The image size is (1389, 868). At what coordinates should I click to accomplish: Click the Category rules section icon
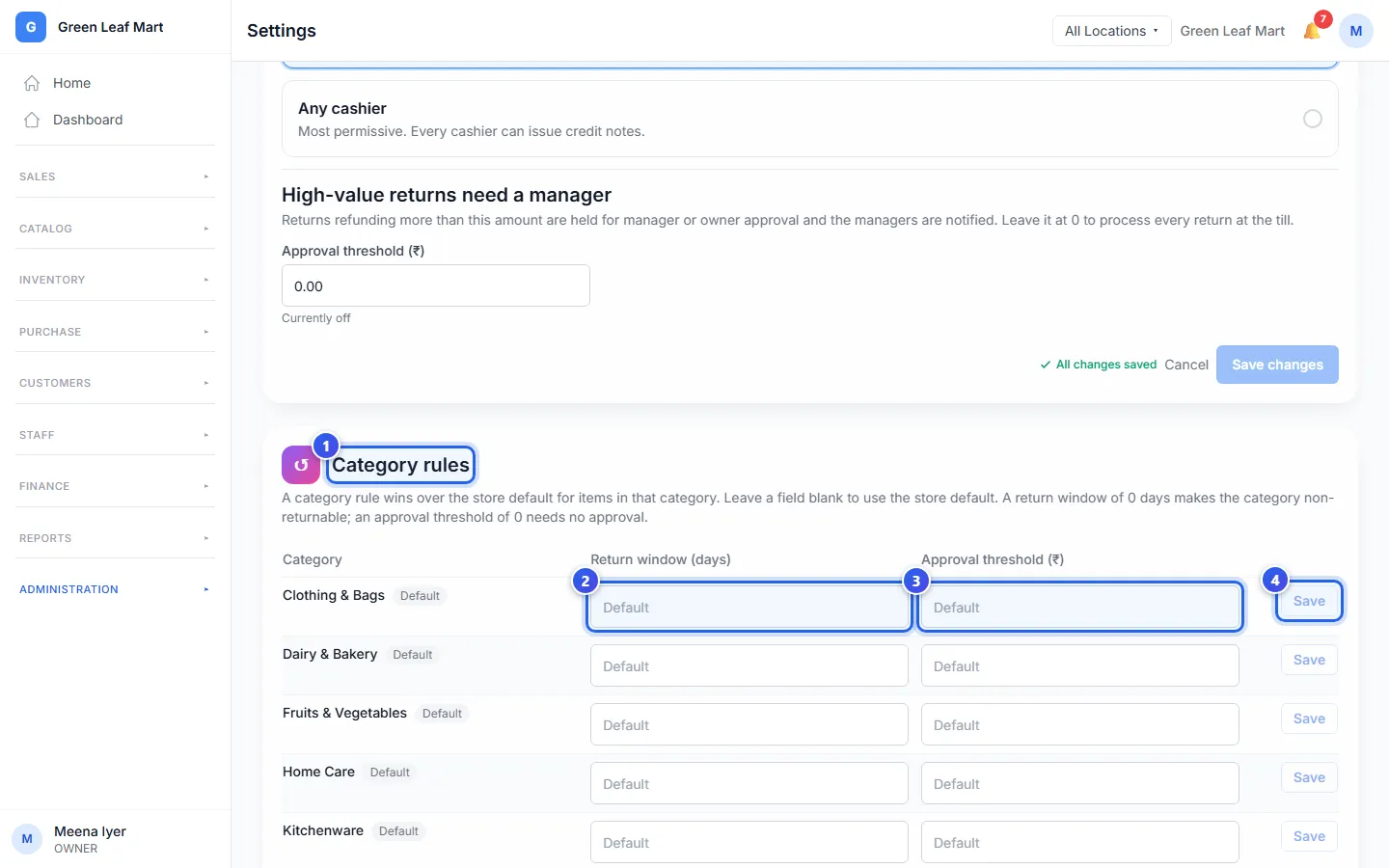click(301, 465)
